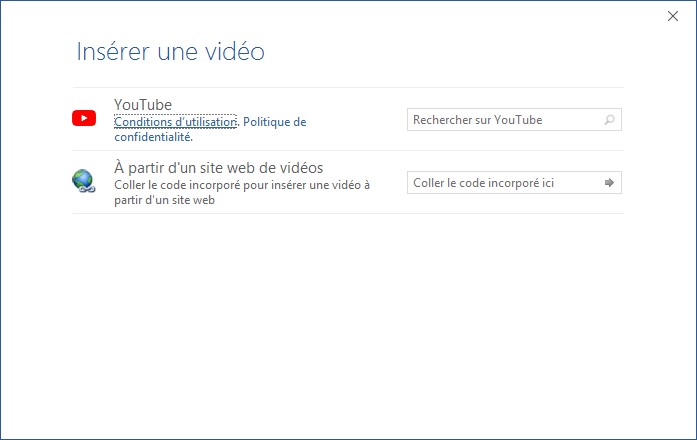Viewport: 697px width, 440px height.
Task: Click the YouTube heading text
Action: (x=143, y=104)
